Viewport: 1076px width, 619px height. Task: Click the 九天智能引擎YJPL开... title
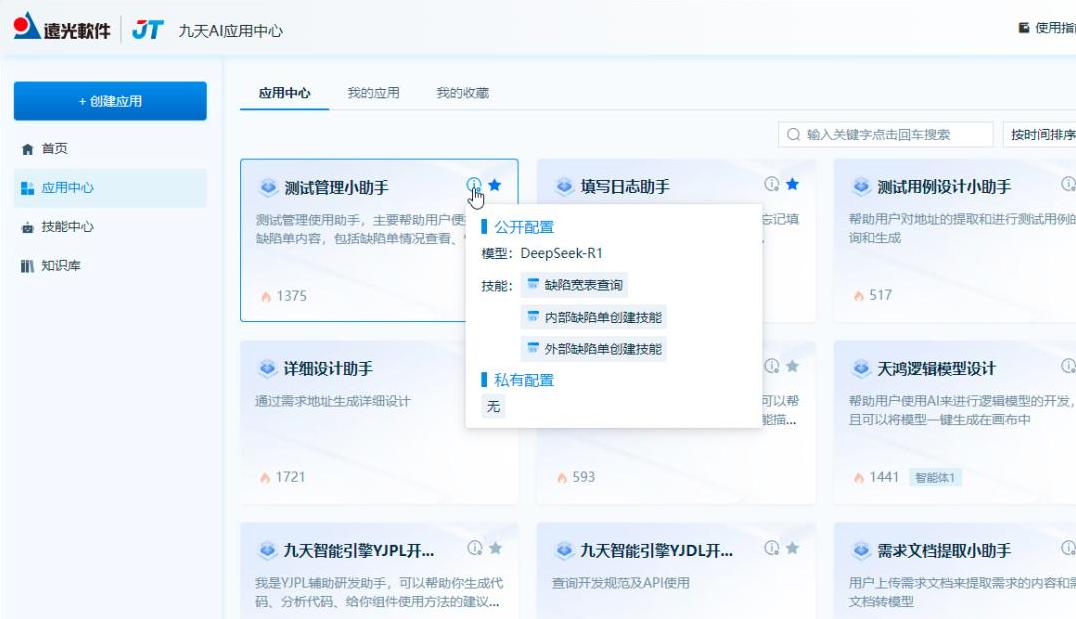[359, 550]
